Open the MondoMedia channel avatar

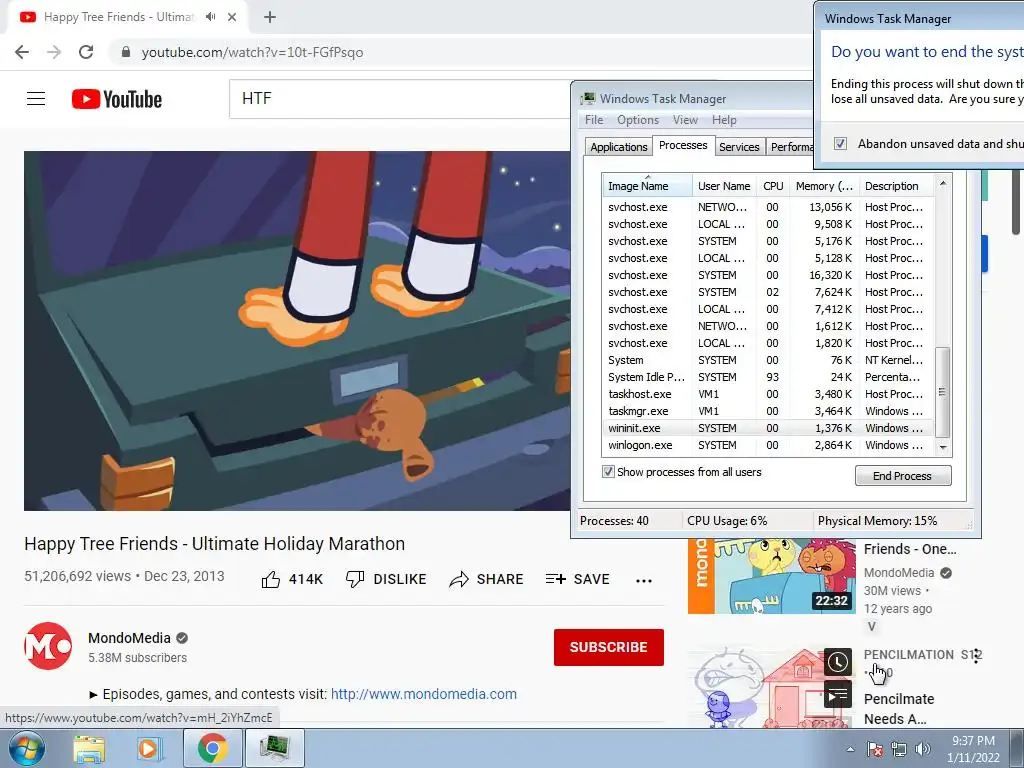coord(48,647)
